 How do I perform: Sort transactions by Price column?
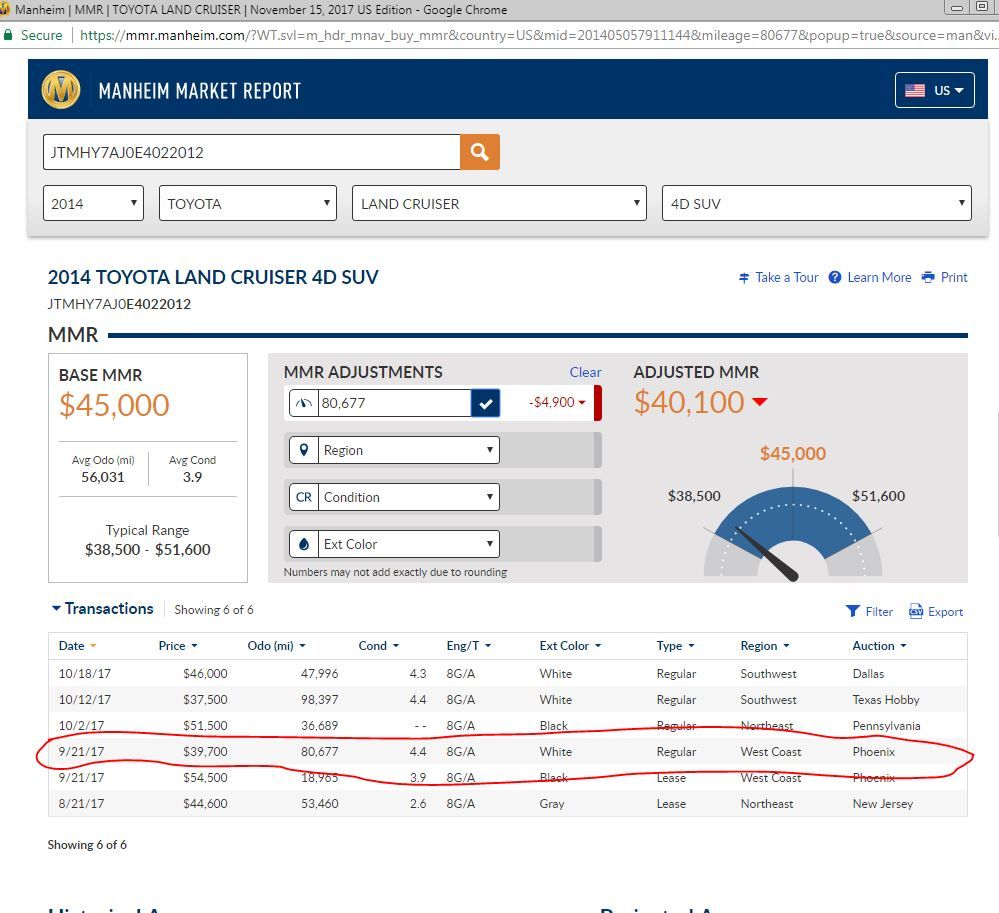click(178, 645)
